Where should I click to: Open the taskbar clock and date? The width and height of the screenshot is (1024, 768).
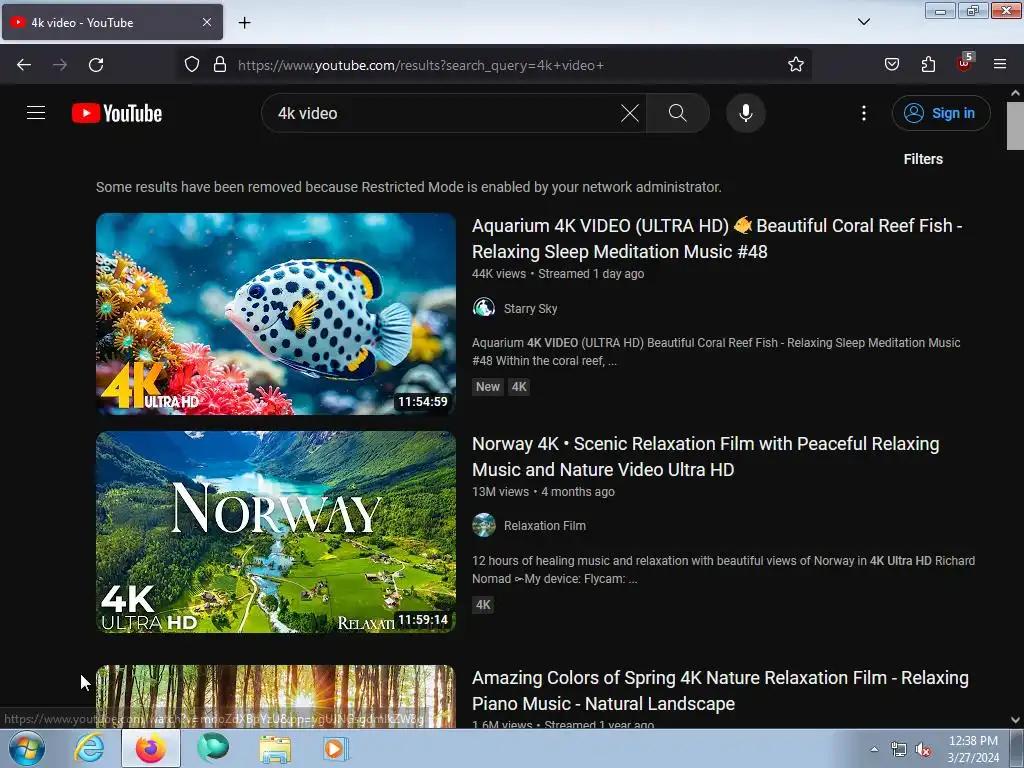[x=973, y=749]
